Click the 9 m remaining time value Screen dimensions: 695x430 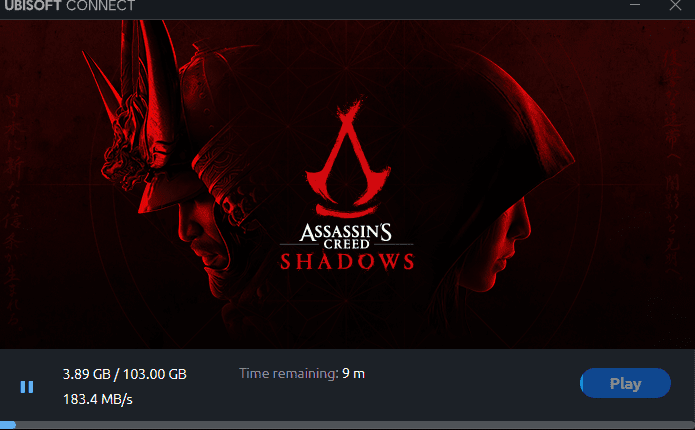(354, 373)
